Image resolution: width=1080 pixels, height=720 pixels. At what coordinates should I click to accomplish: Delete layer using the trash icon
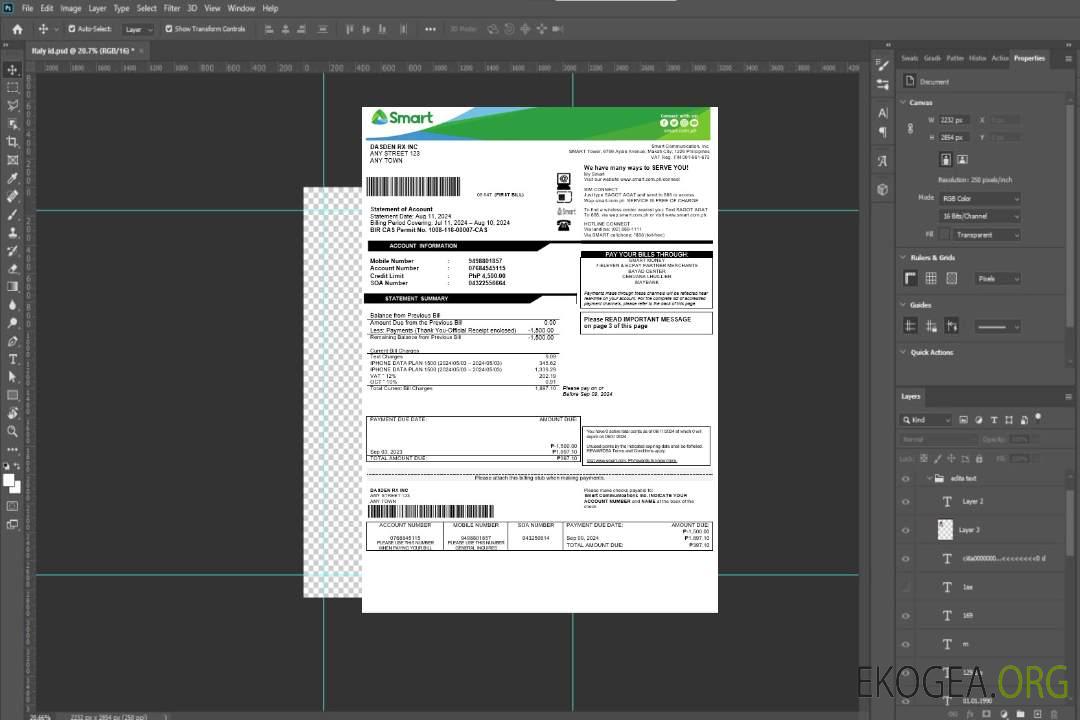pyautogui.click(x=1054, y=714)
